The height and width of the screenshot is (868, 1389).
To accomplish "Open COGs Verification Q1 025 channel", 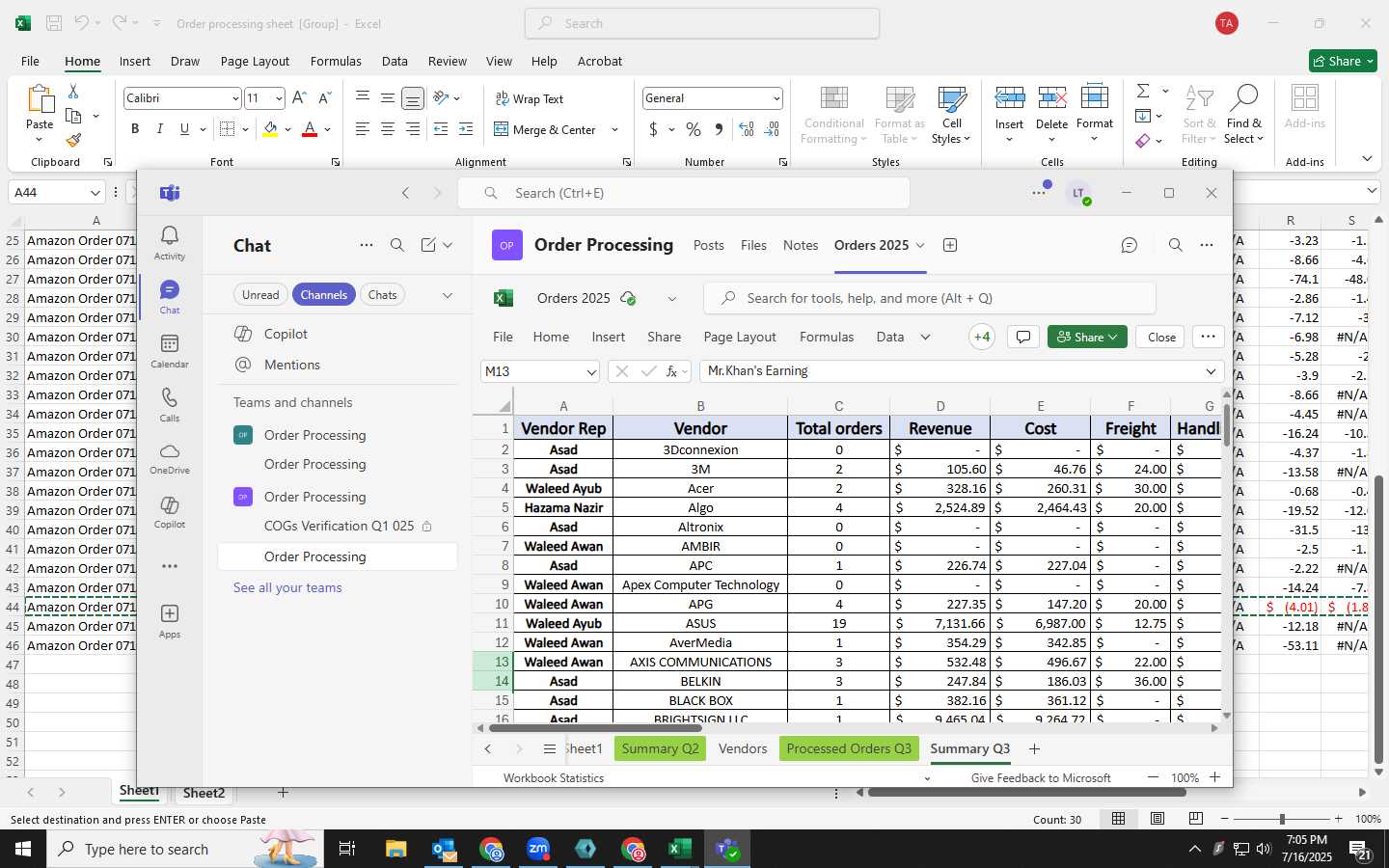I will coord(338,526).
